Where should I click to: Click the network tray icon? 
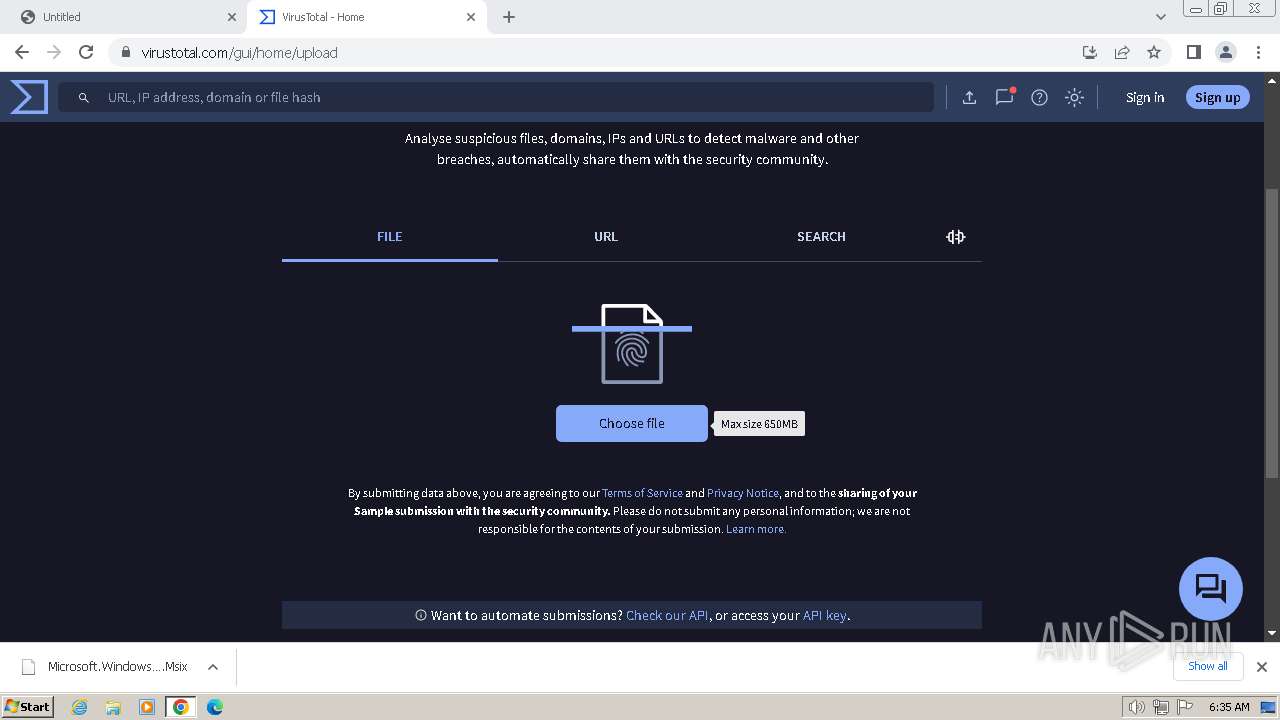coord(1160,707)
